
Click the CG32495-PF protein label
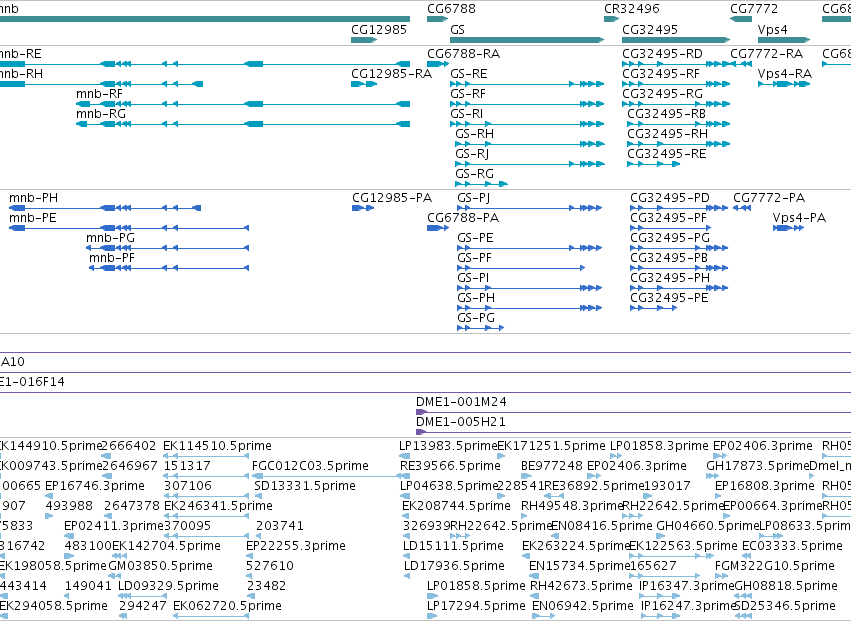point(669,218)
